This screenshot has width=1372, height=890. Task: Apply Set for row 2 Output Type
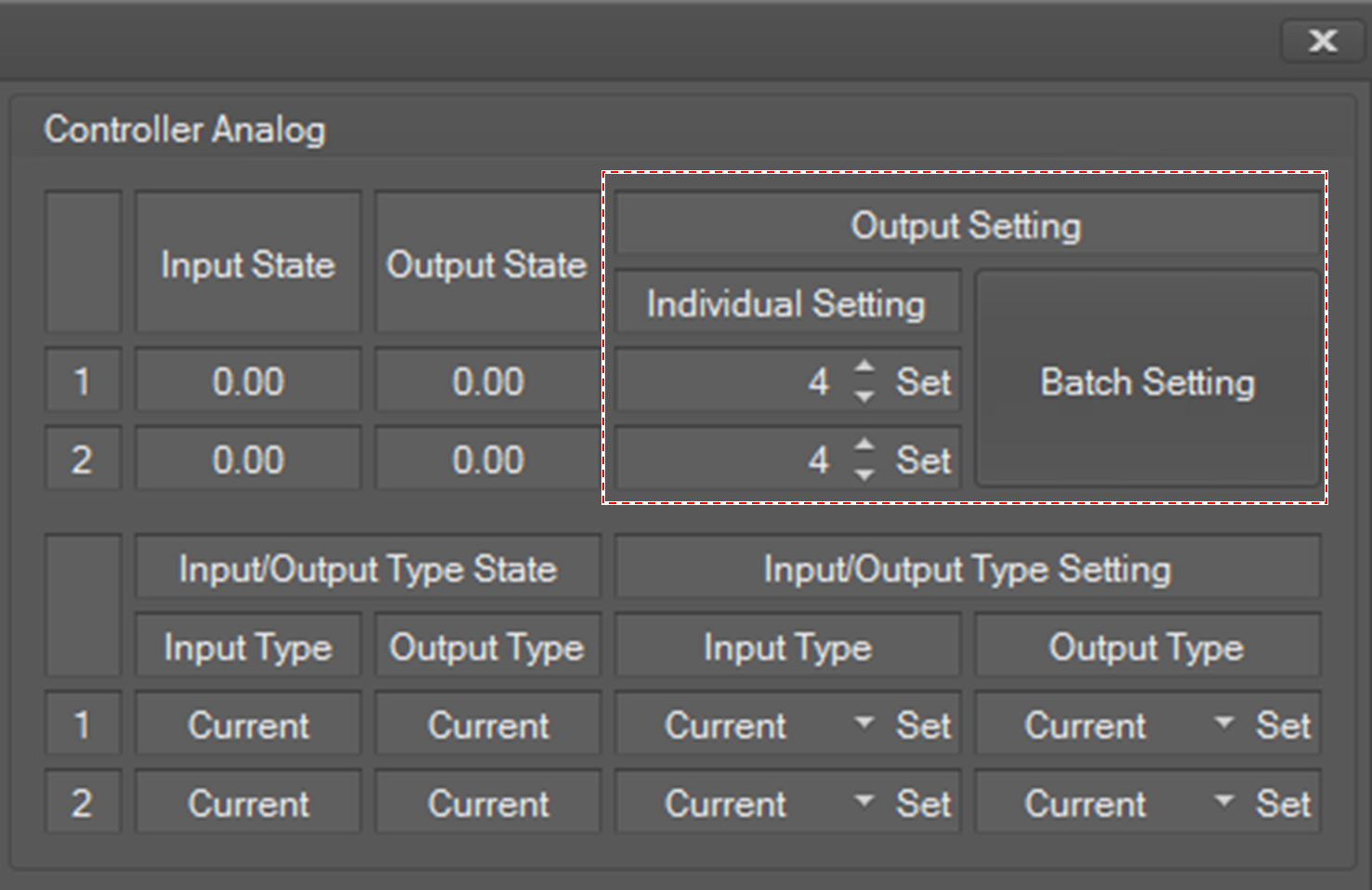1283,804
